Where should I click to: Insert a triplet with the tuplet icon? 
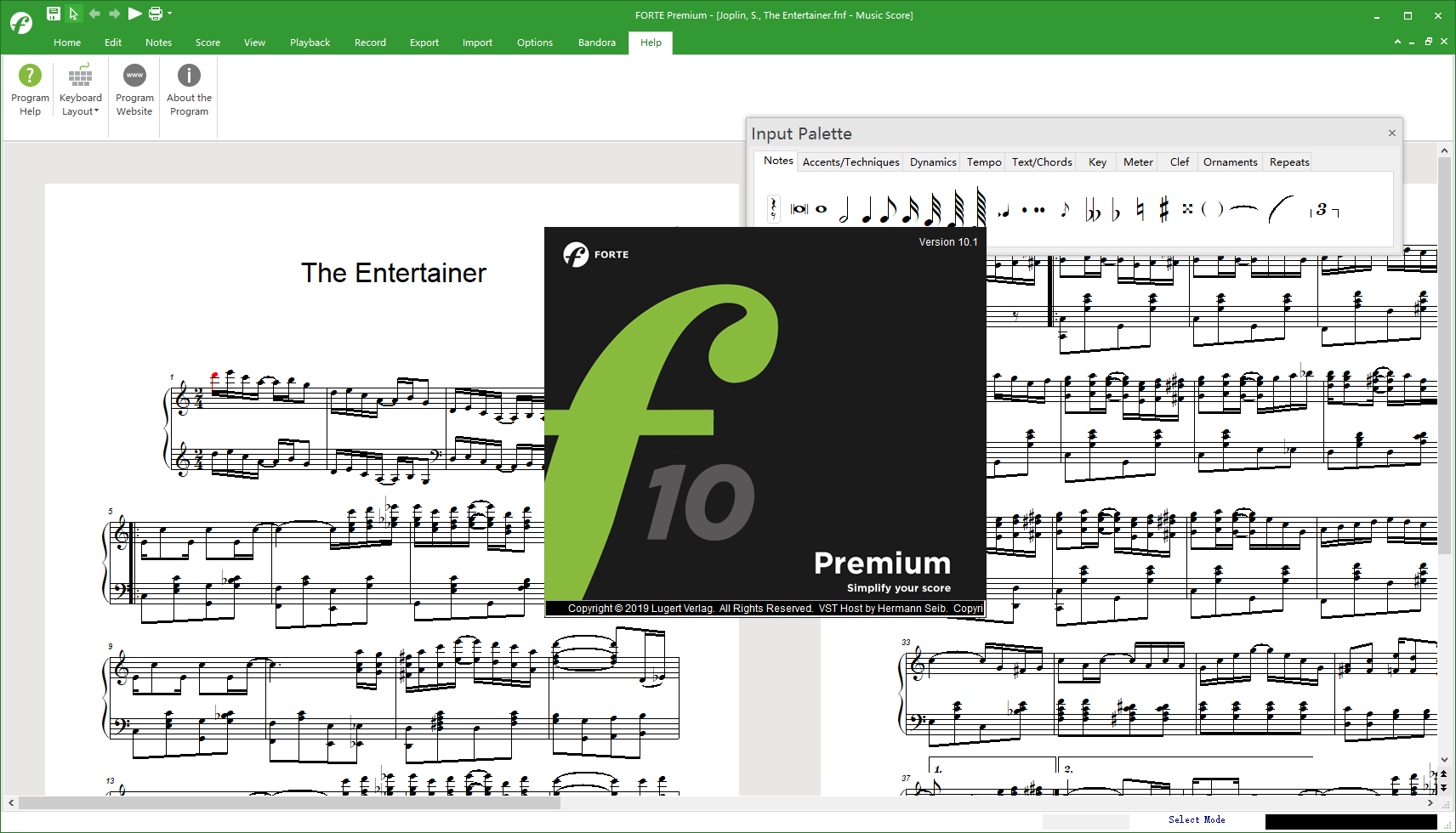(1325, 209)
